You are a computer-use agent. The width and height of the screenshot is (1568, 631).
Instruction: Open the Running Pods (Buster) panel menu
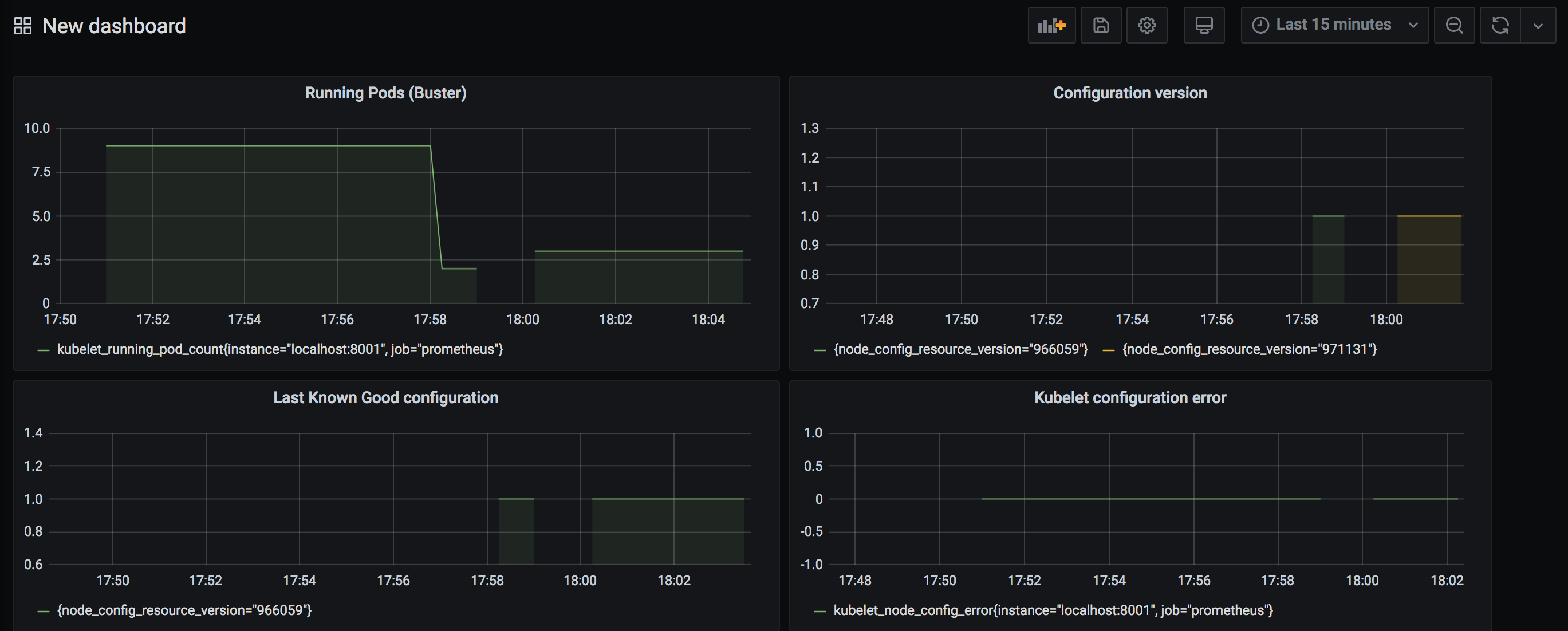pos(385,93)
